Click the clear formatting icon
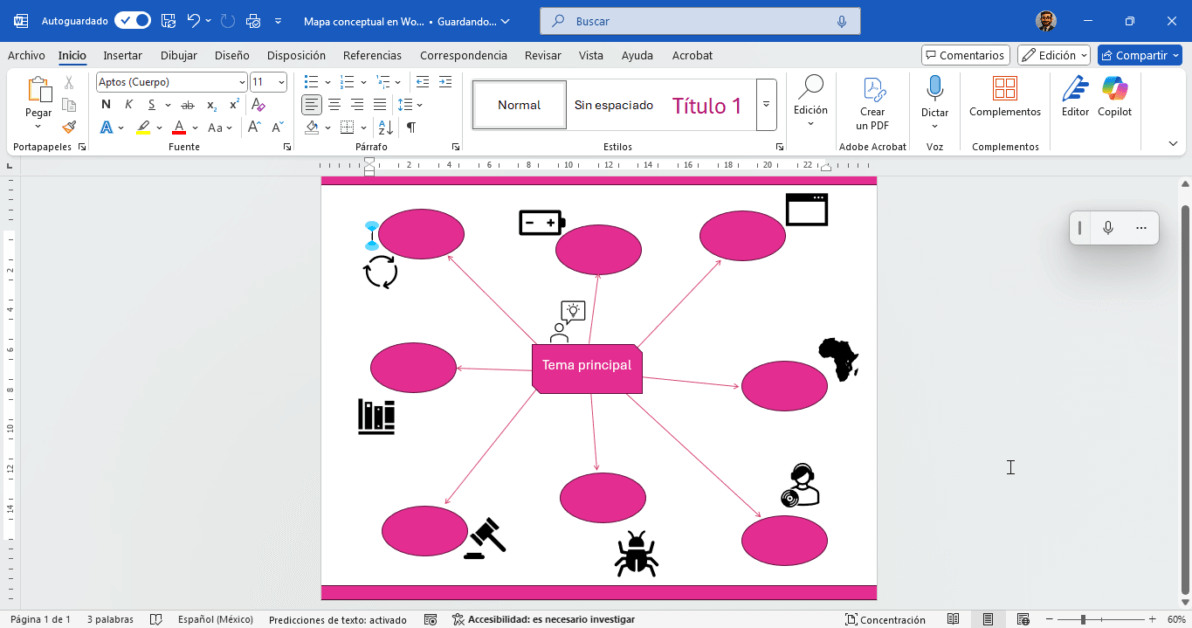This screenshot has height=628, width=1192. point(258,105)
